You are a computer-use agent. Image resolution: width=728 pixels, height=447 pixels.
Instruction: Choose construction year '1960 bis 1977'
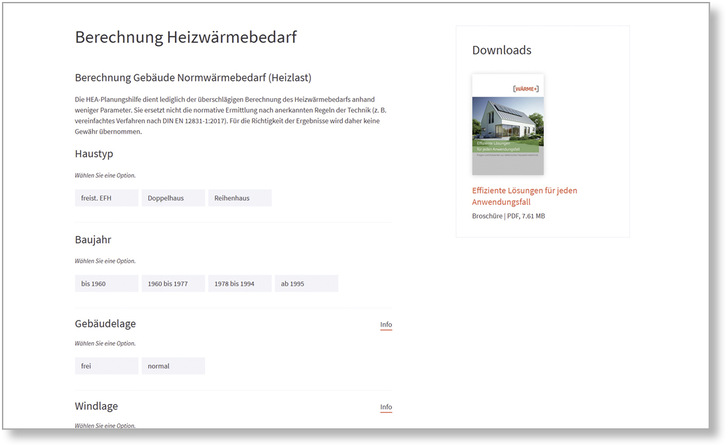tap(173, 284)
